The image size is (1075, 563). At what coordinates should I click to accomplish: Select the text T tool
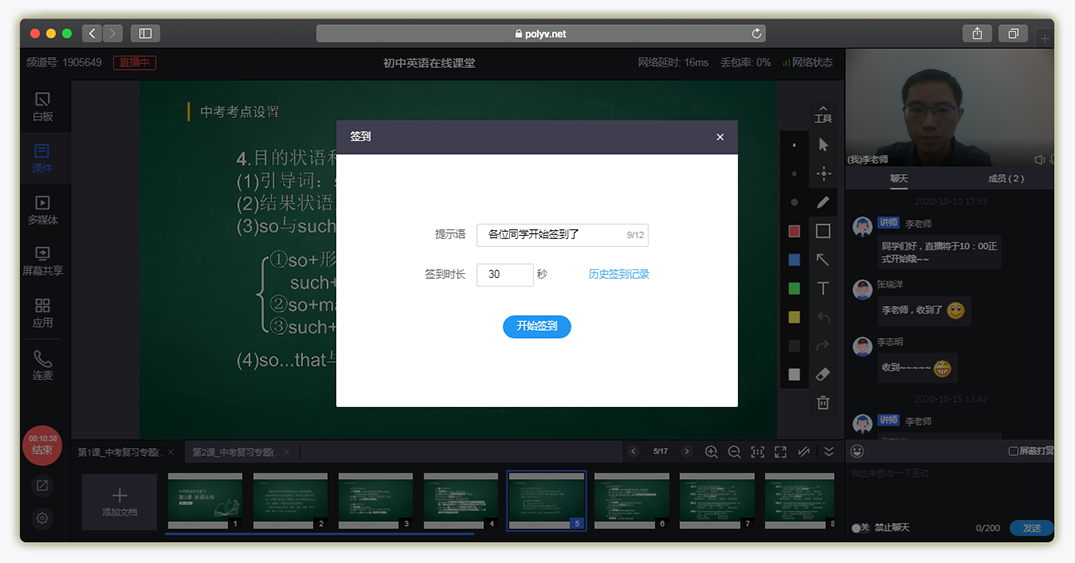point(823,288)
